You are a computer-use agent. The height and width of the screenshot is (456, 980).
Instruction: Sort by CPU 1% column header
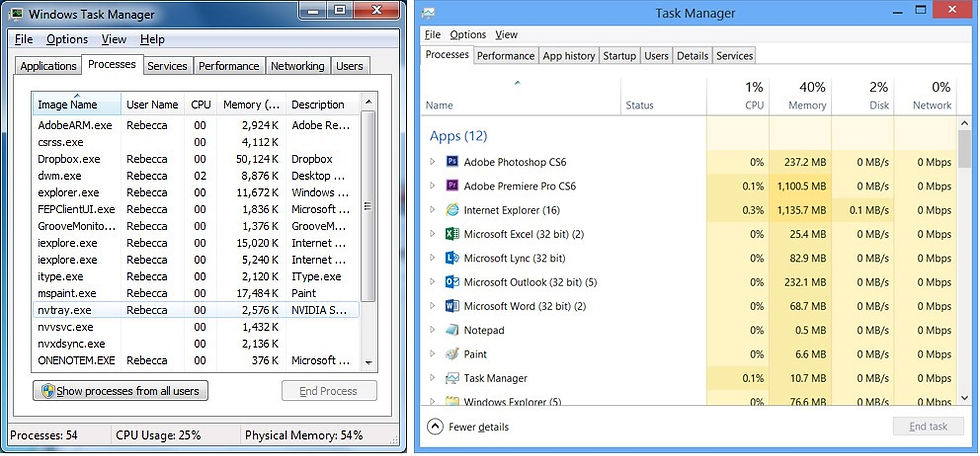point(738,96)
